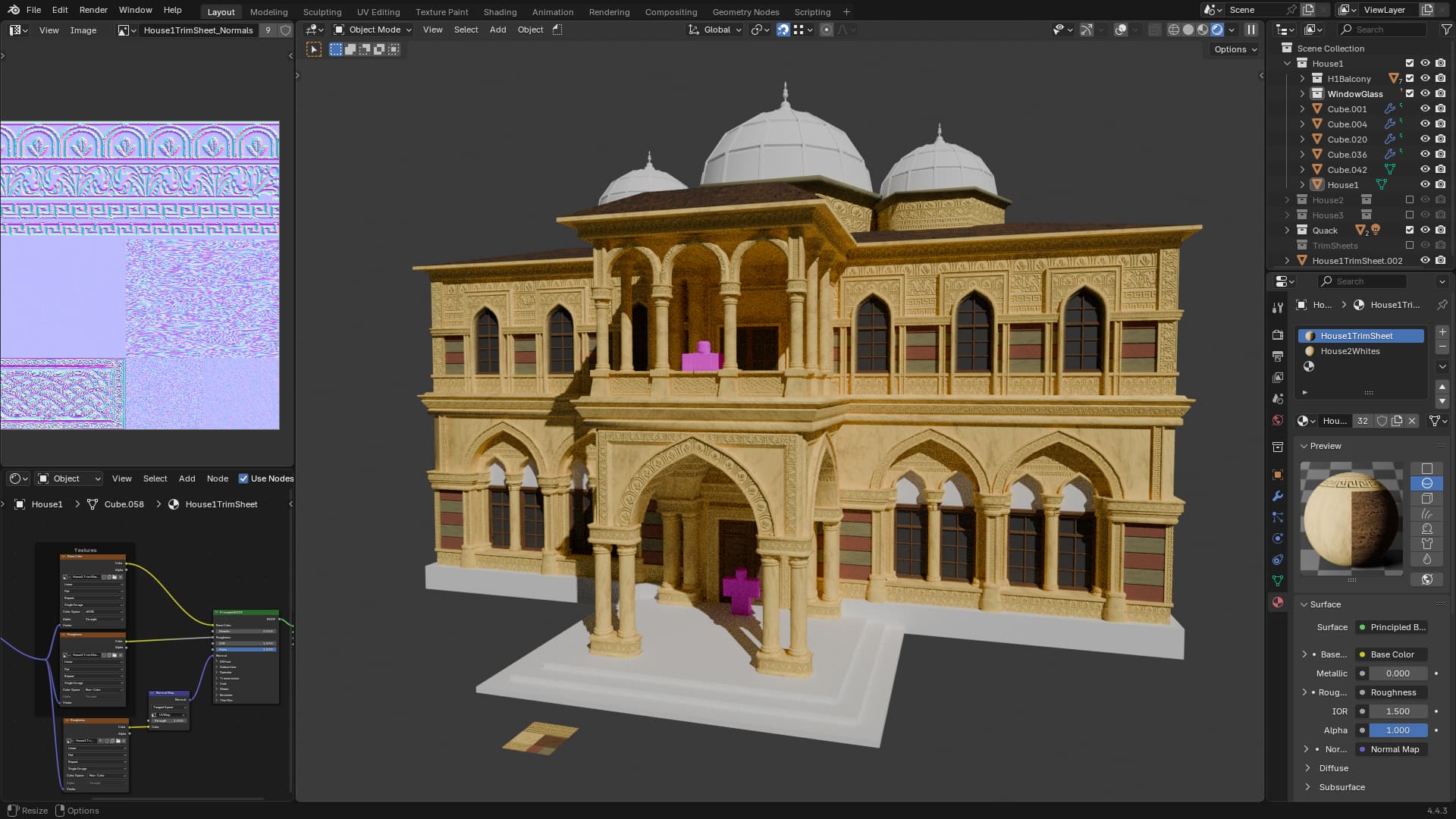Open the Render menu
This screenshot has height=819, width=1456.
tap(93, 10)
